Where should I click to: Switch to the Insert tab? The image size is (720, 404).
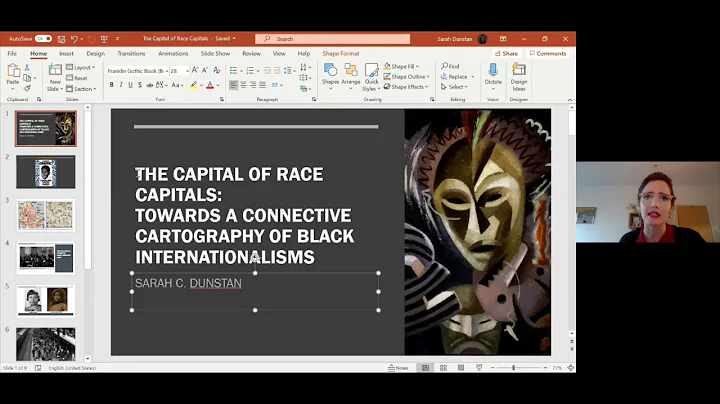(x=66, y=54)
